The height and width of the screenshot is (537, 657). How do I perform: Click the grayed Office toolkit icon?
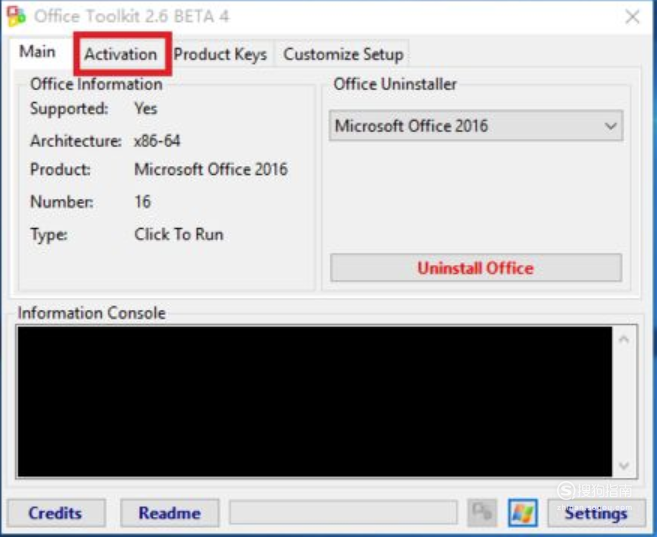[x=482, y=512]
